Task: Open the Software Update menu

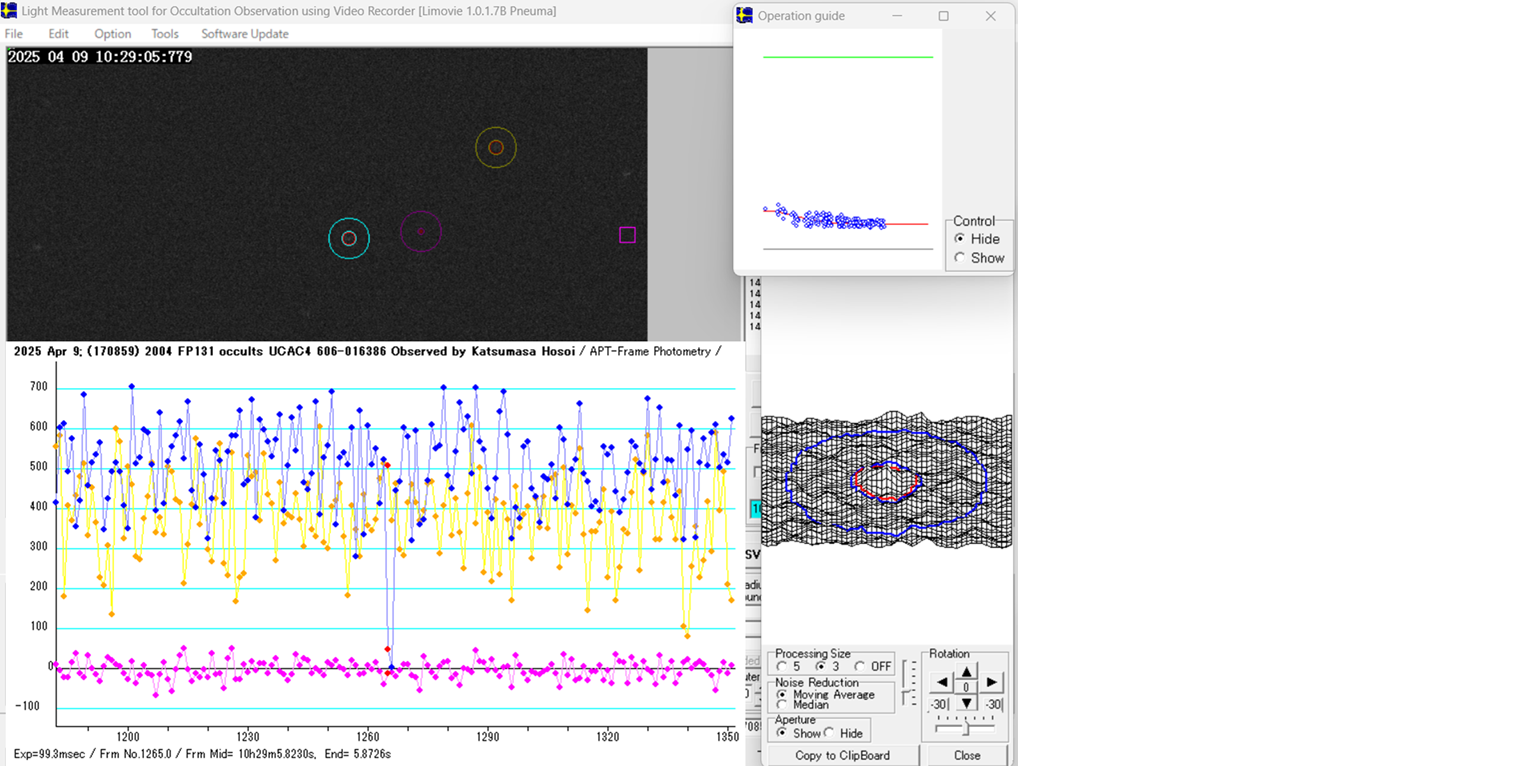Action: pos(244,34)
